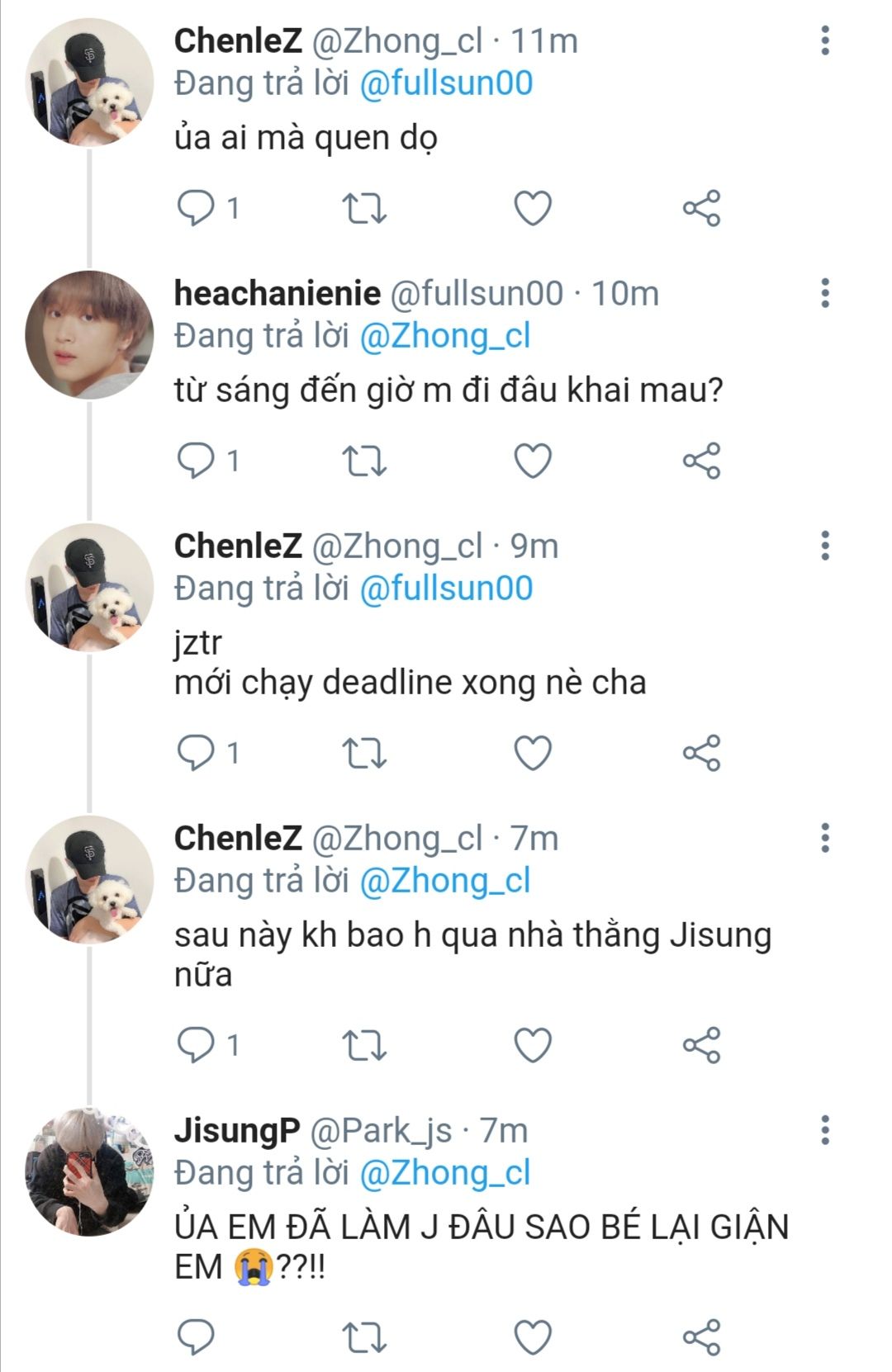This screenshot has height=1372, width=892.
Task: Share the 'nhà thằng Jisung' tweet
Action: tap(701, 1045)
